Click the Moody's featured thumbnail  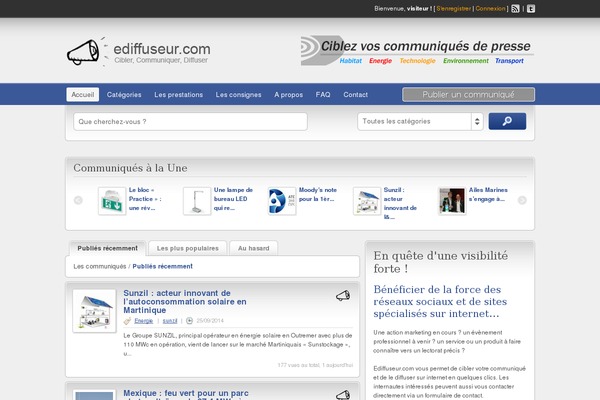click(282, 201)
